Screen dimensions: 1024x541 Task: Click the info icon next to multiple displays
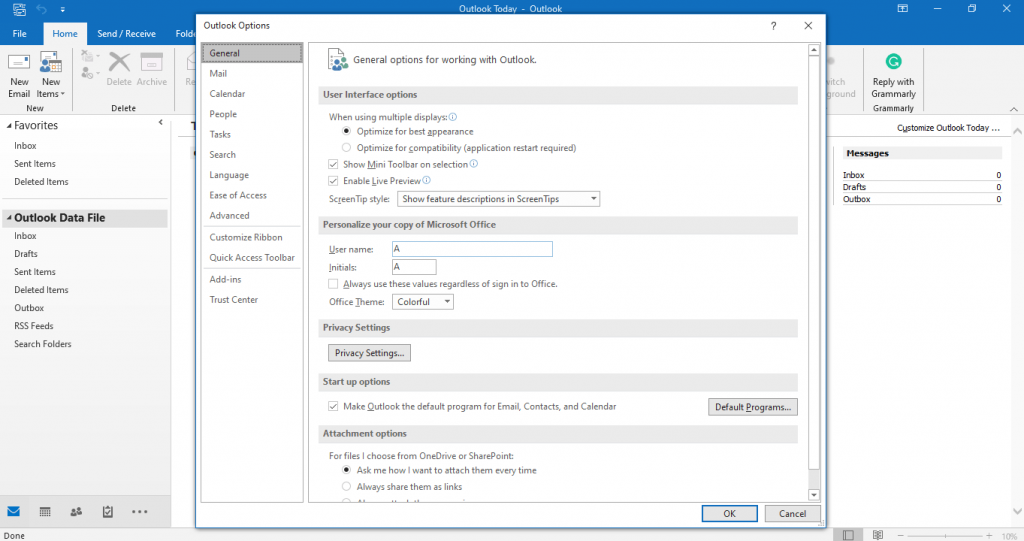click(453, 117)
